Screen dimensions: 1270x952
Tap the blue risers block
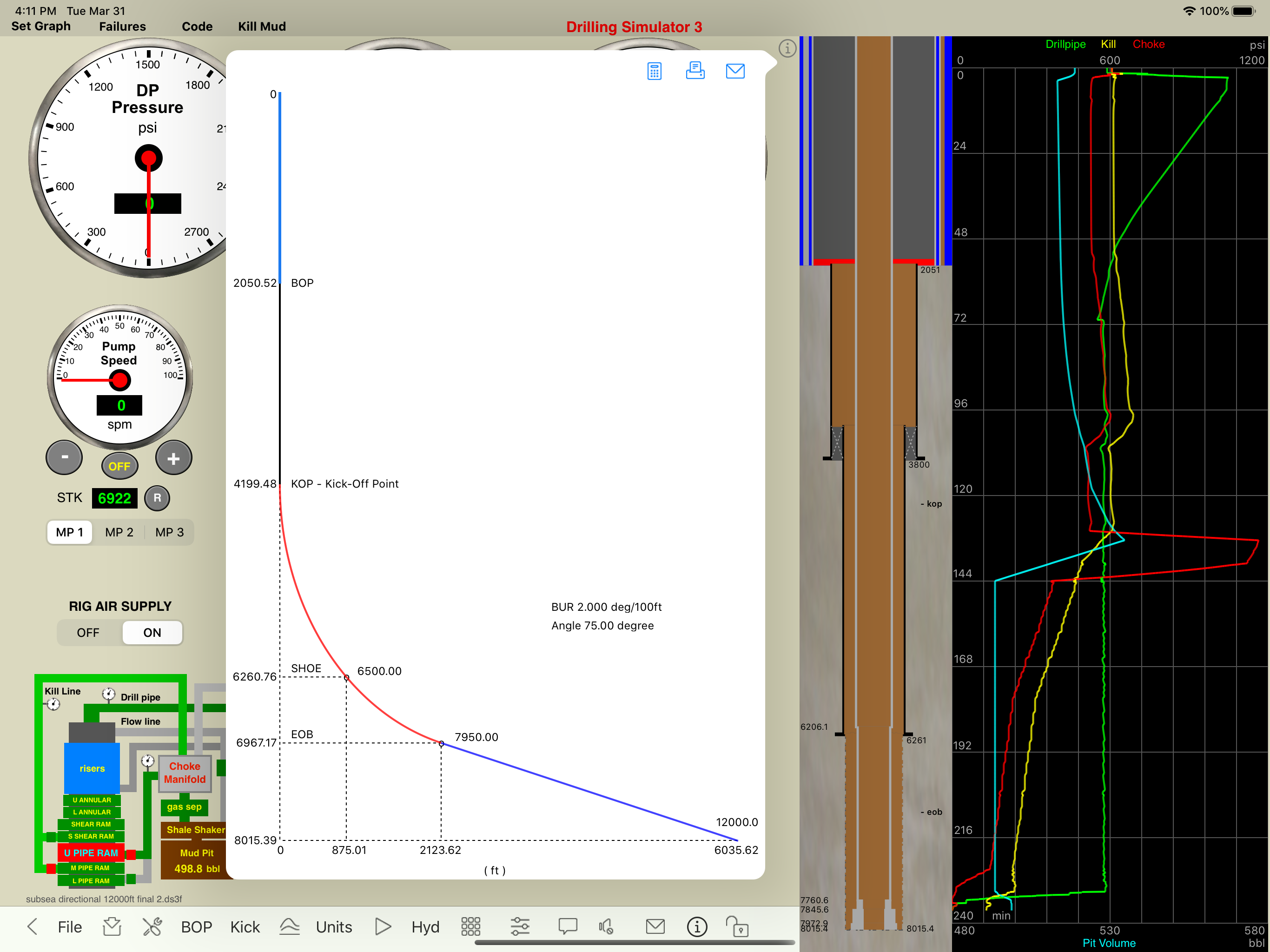point(92,768)
